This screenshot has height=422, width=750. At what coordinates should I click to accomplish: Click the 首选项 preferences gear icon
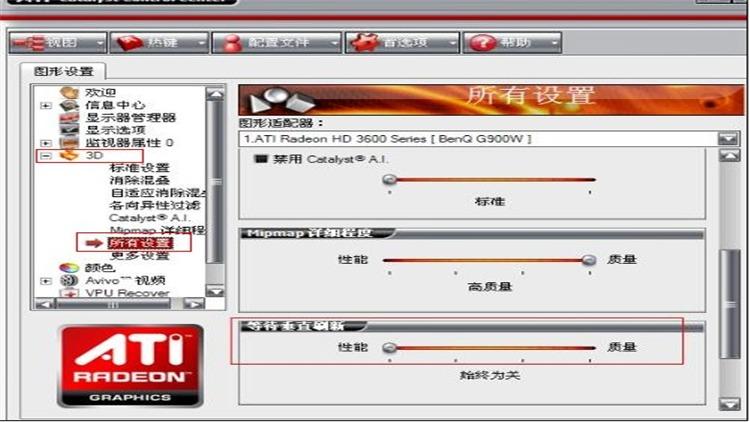coord(365,43)
